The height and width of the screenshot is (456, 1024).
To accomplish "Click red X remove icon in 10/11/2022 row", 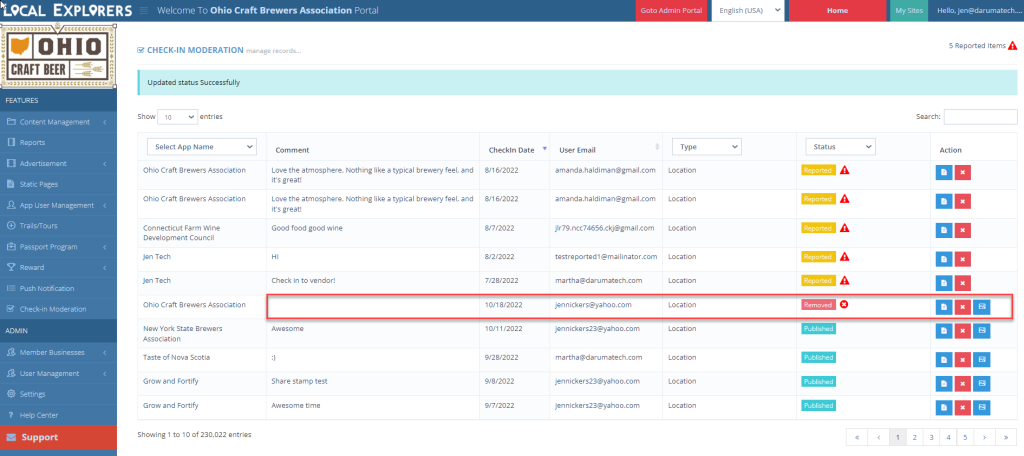I will point(963,331).
